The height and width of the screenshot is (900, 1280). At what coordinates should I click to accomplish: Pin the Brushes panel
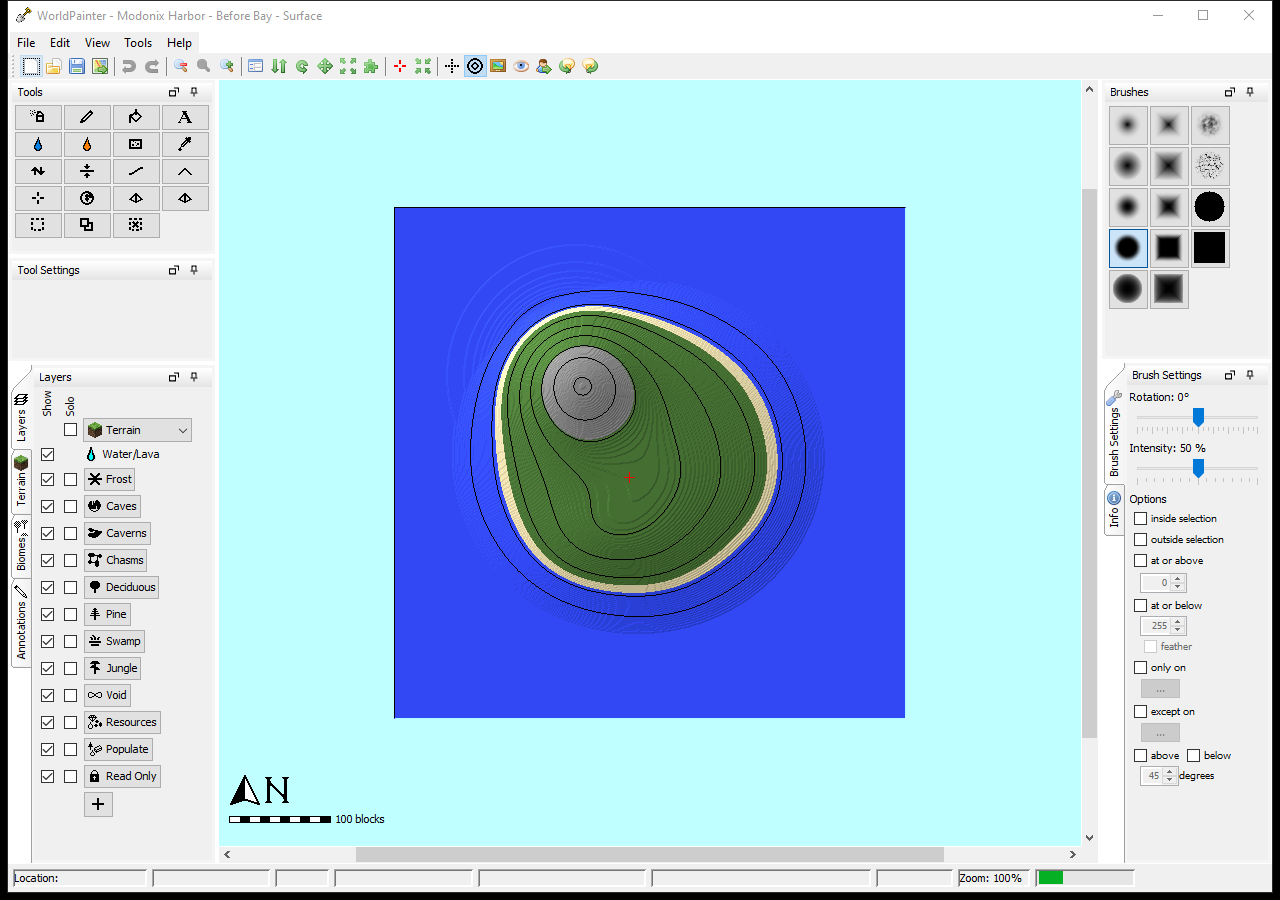coord(1250,92)
